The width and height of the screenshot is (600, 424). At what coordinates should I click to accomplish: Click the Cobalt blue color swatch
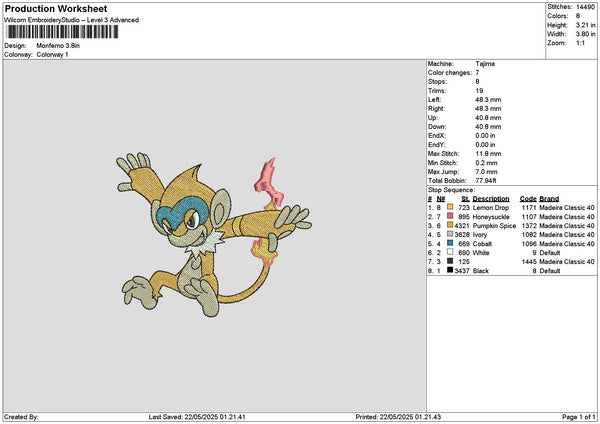(450, 243)
